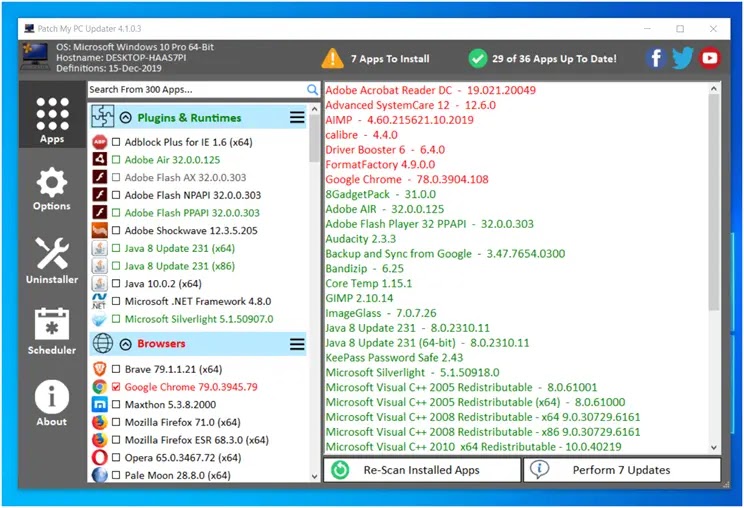This screenshot has height=508, width=744.
Task: Click the Google Chrome icon
Action: pyautogui.click(x=99, y=387)
